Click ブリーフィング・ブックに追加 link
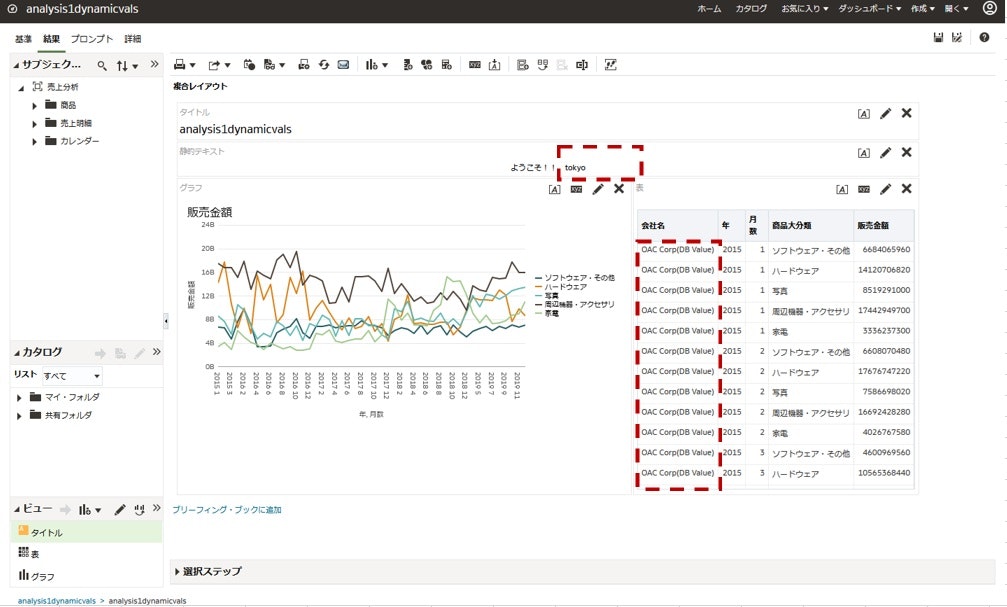This screenshot has height=607, width=1007. [227, 510]
